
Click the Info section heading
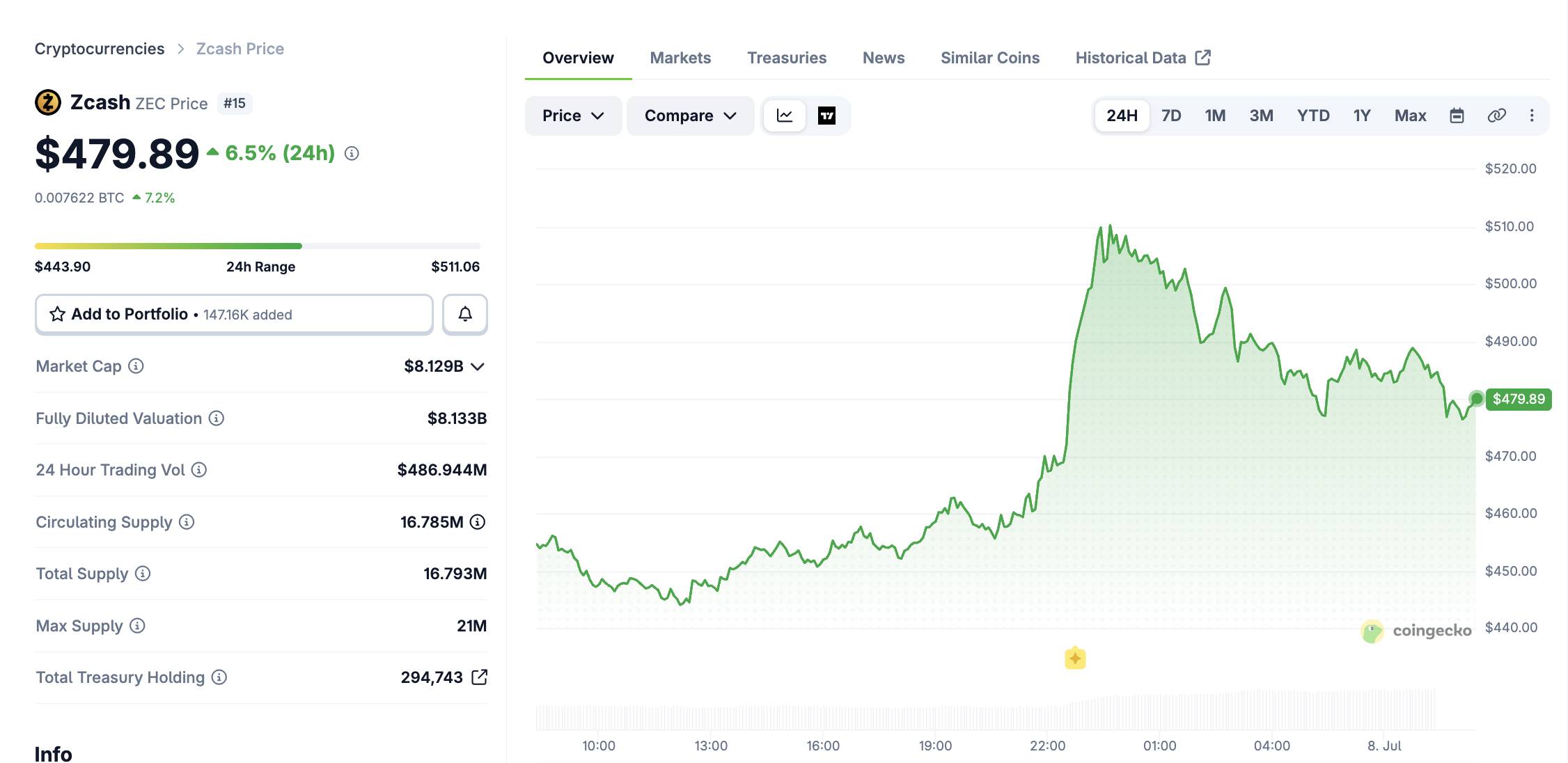click(54, 754)
